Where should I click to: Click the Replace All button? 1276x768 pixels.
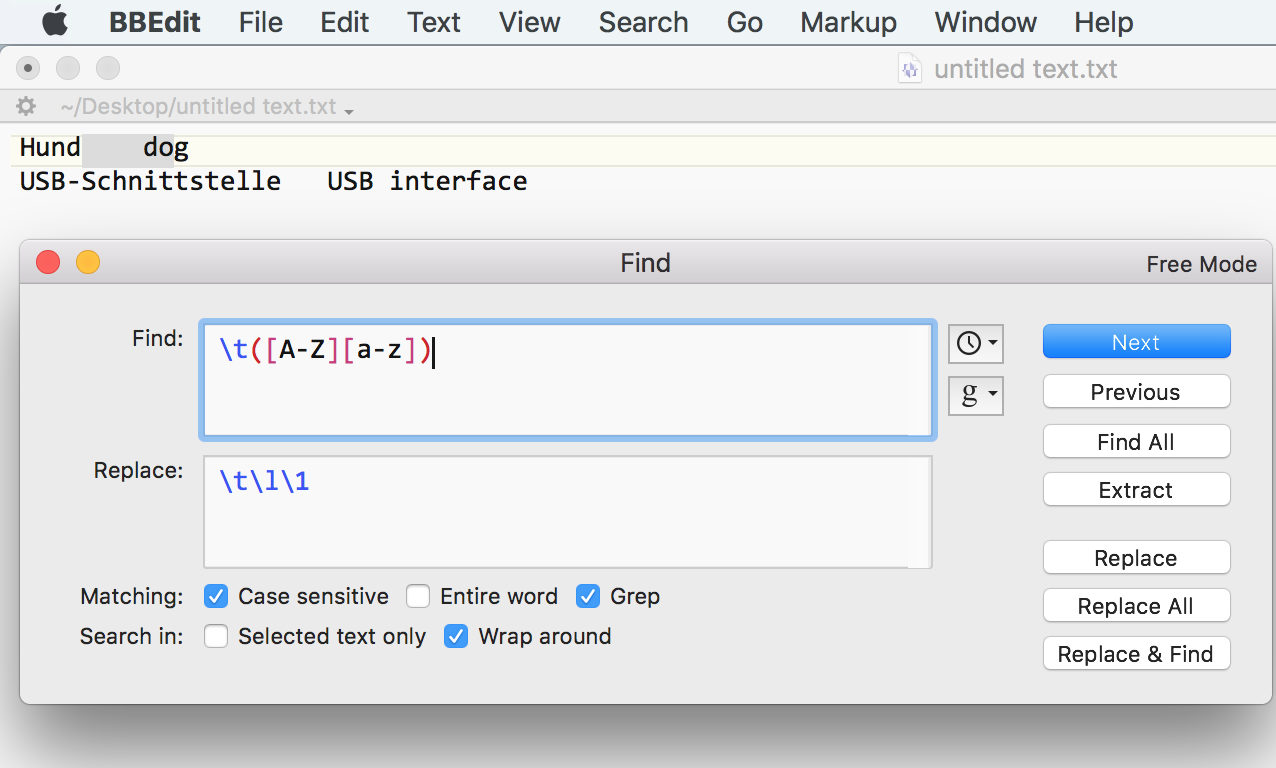tap(1136, 606)
